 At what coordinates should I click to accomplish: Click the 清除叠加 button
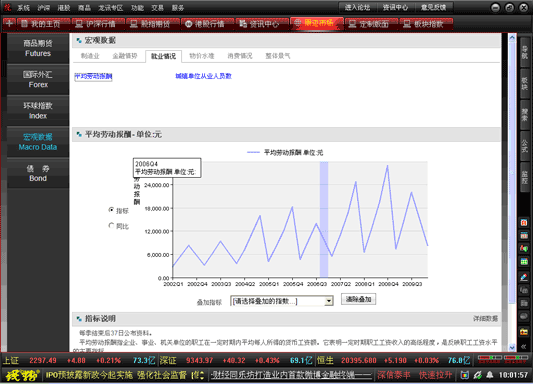tap(358, 299)
